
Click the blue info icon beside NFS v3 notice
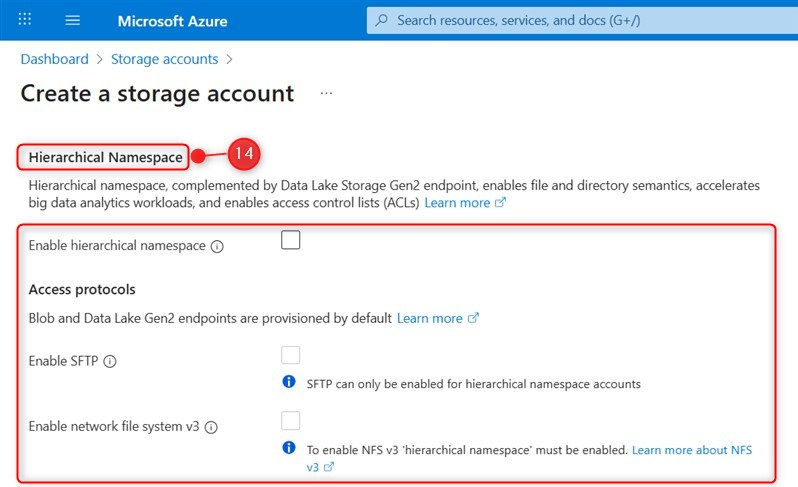coord(289,448)
